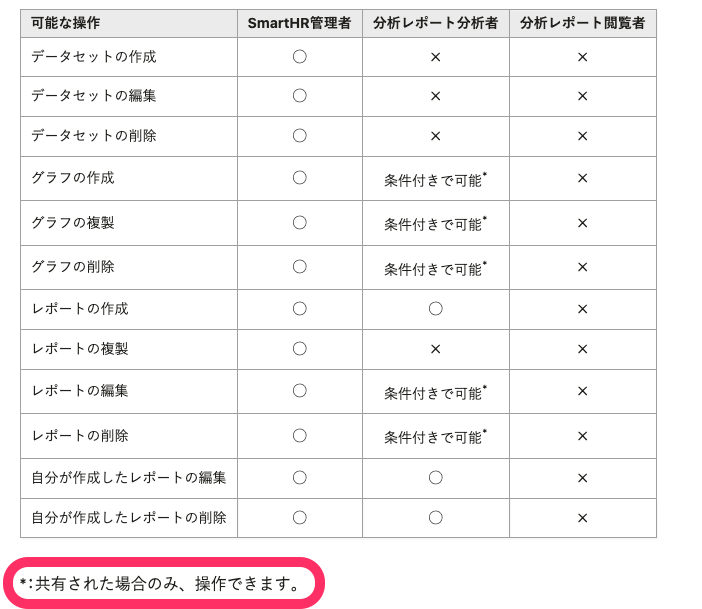Click the レポートの複製 row label
The height and width of the screenshot is (609, 702).
[80, 349]
